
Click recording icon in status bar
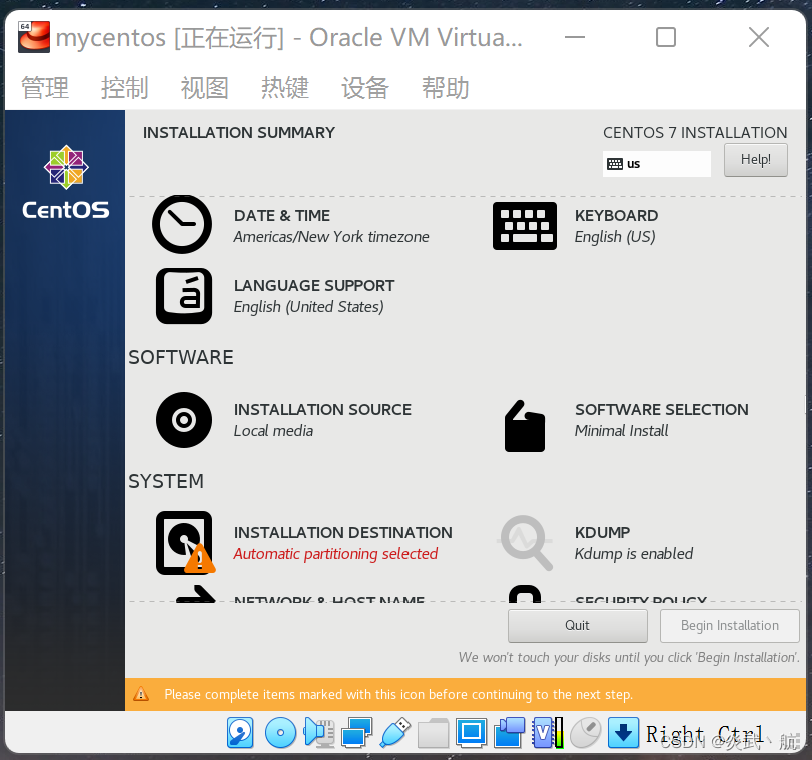click(x=510, y=733)
